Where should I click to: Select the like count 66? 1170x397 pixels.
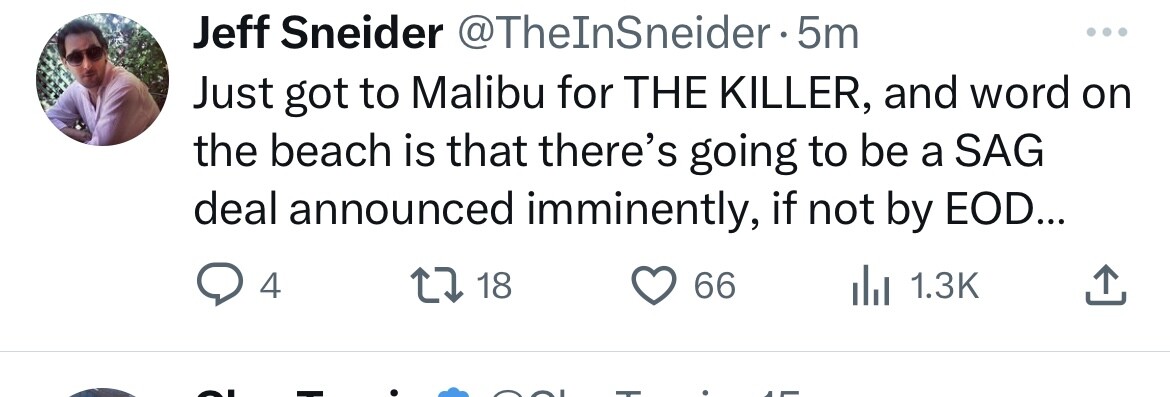715,287
